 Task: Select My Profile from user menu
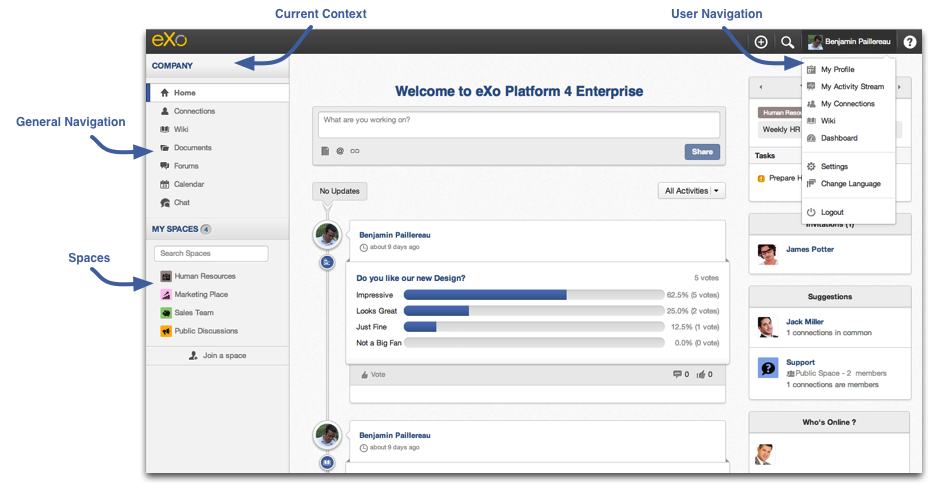[x=837, y=69]
